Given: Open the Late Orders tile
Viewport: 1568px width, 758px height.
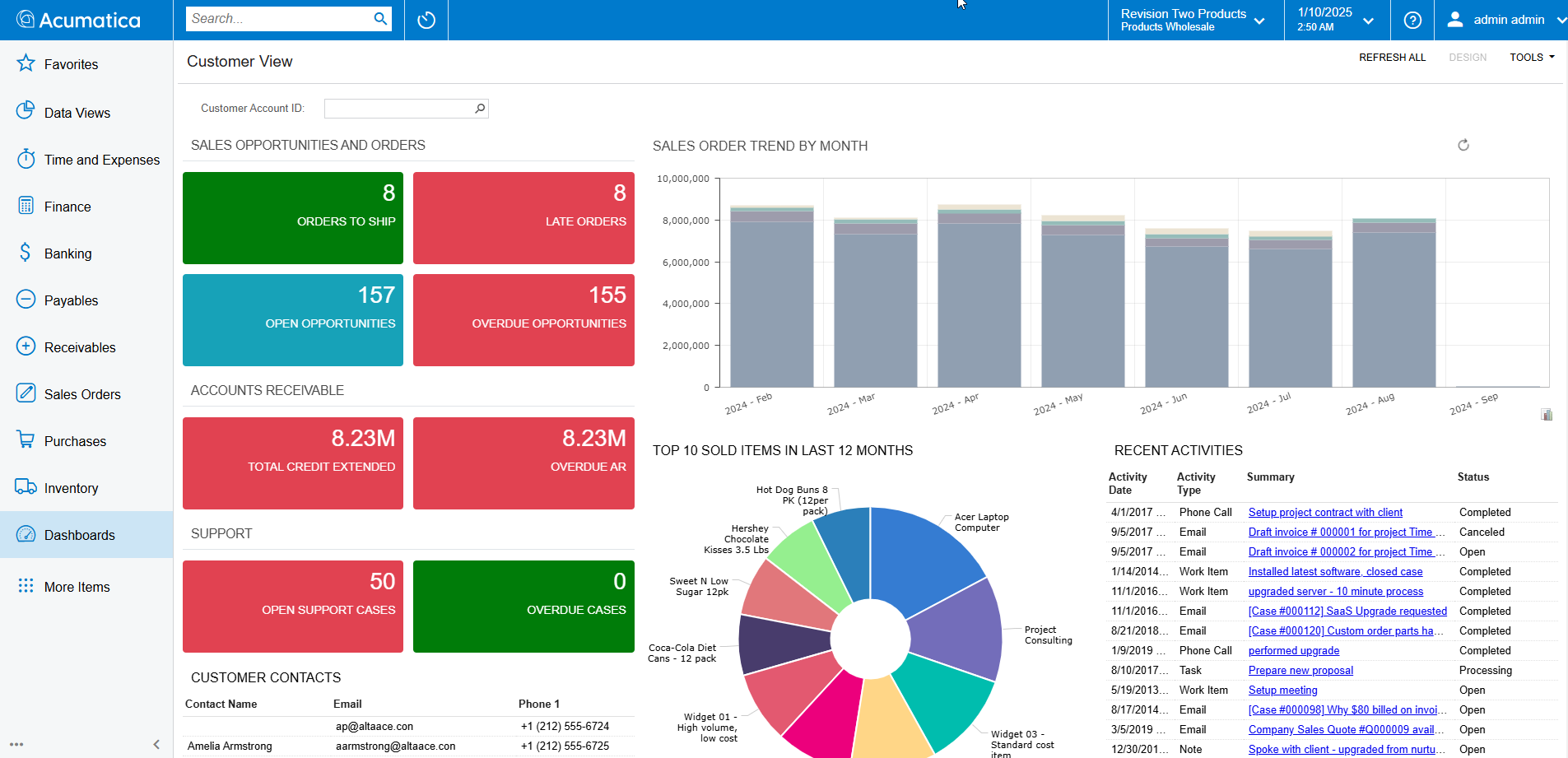Looking at the screenshot, I should click(523, 218).
